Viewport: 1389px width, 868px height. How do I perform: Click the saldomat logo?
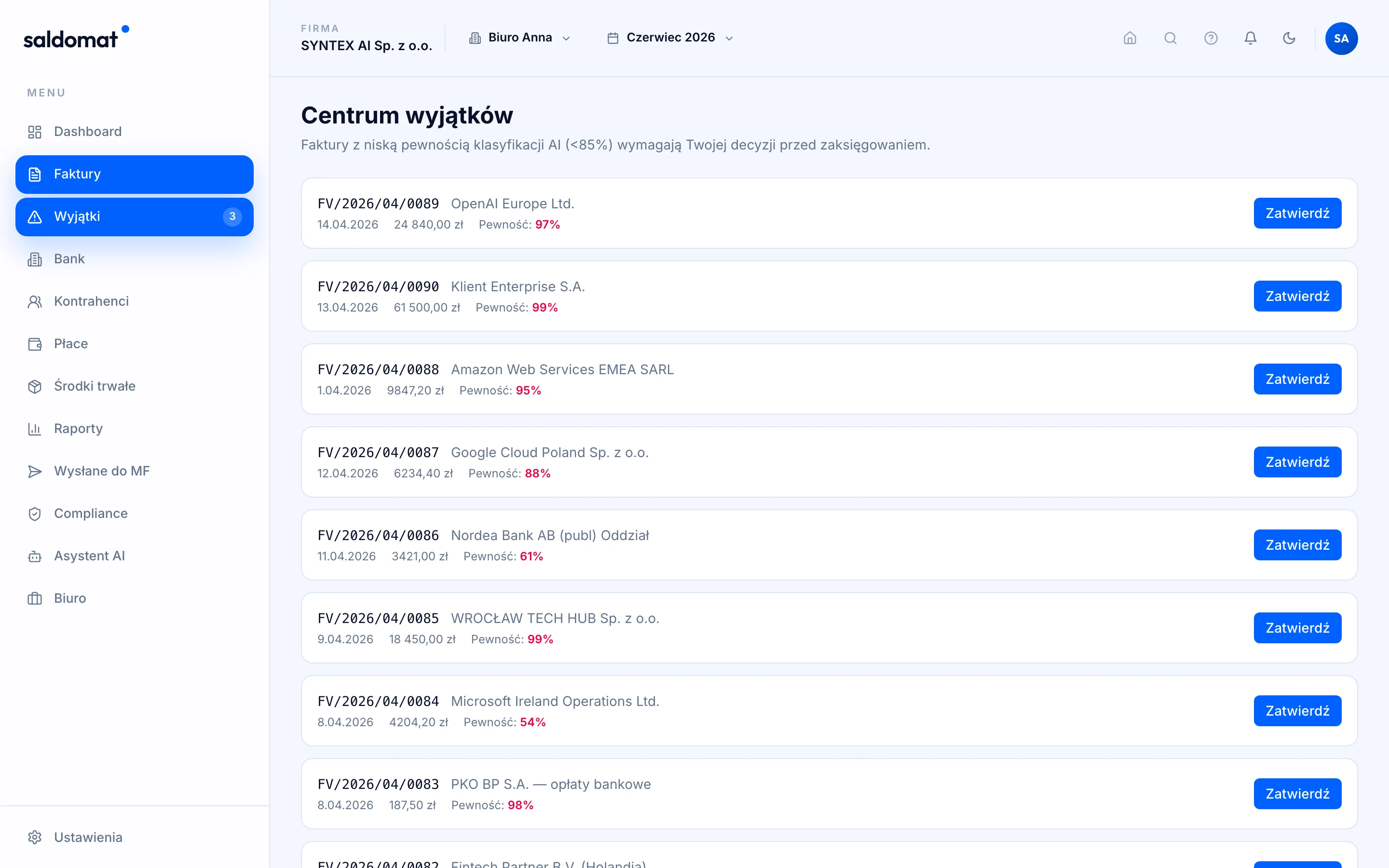click(76, 38)
